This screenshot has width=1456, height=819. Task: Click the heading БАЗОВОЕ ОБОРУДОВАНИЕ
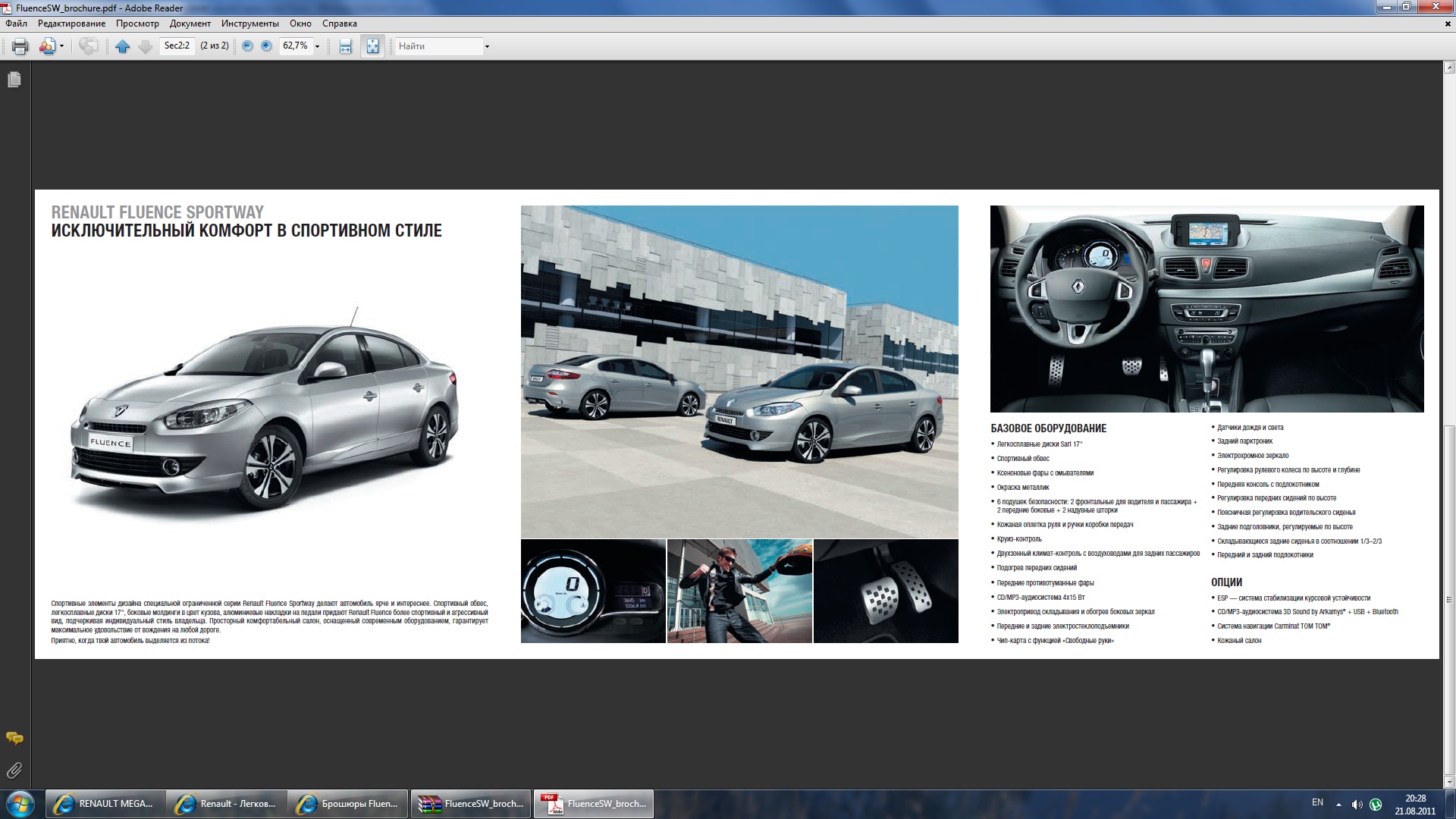click(x=1048, y=428)
